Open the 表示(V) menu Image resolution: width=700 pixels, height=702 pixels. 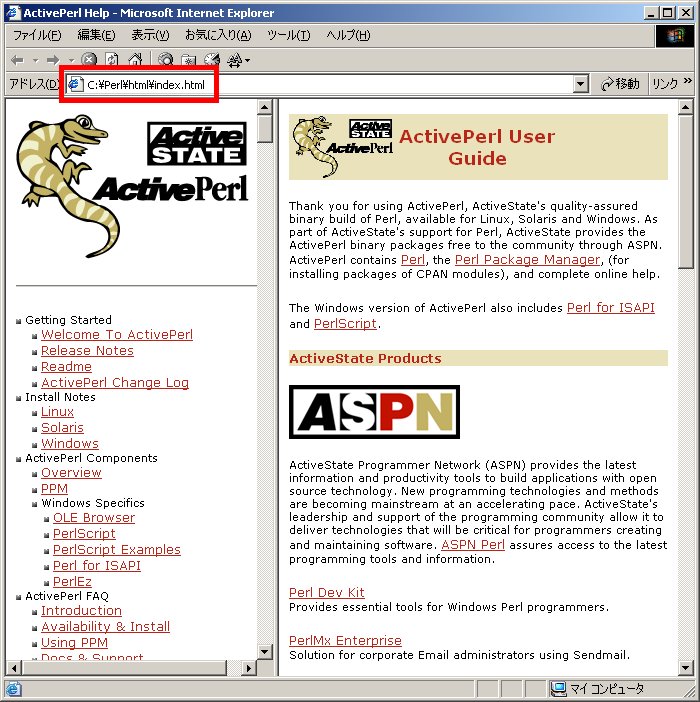[150, 35]
